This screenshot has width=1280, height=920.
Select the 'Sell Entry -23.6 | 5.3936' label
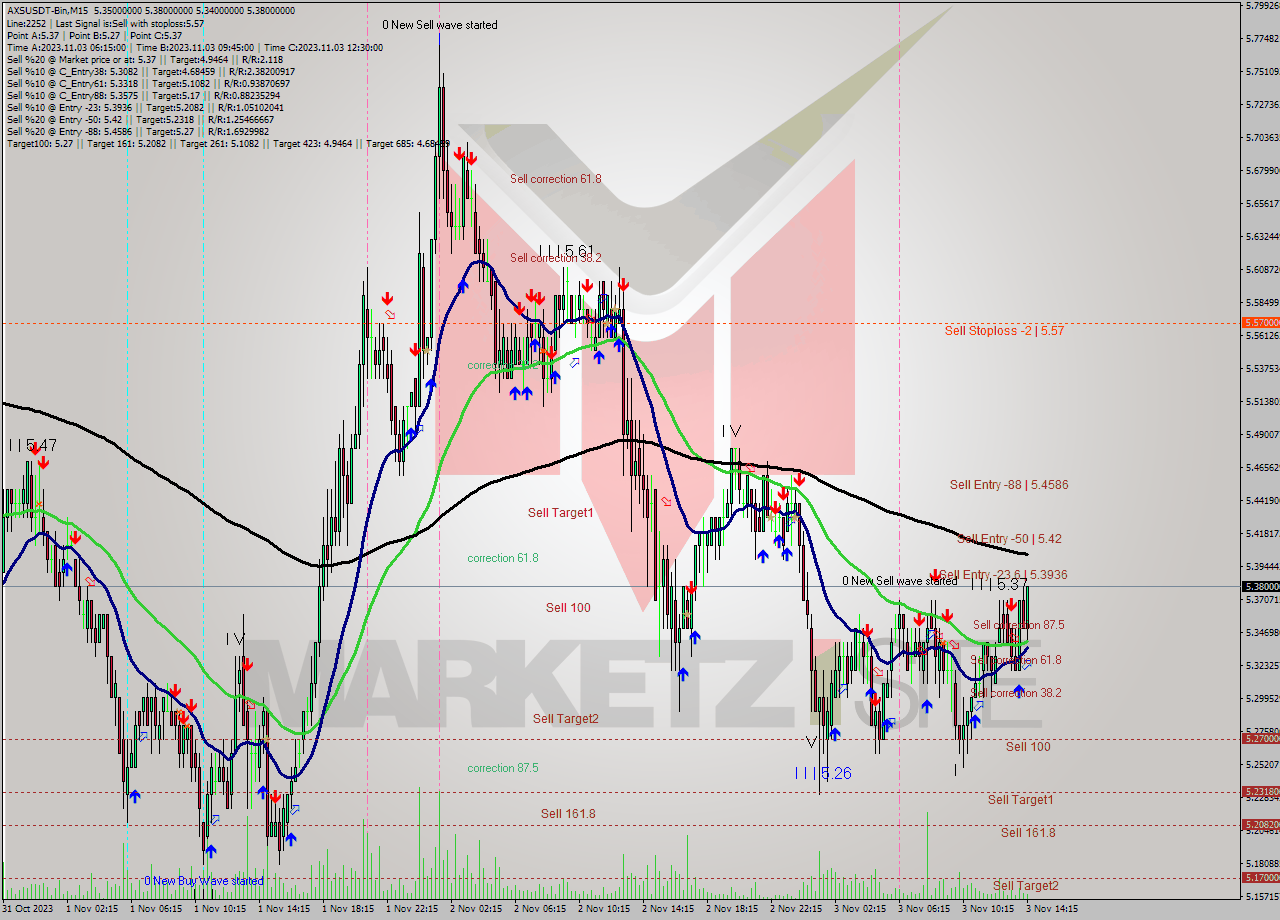[1003, 575]
